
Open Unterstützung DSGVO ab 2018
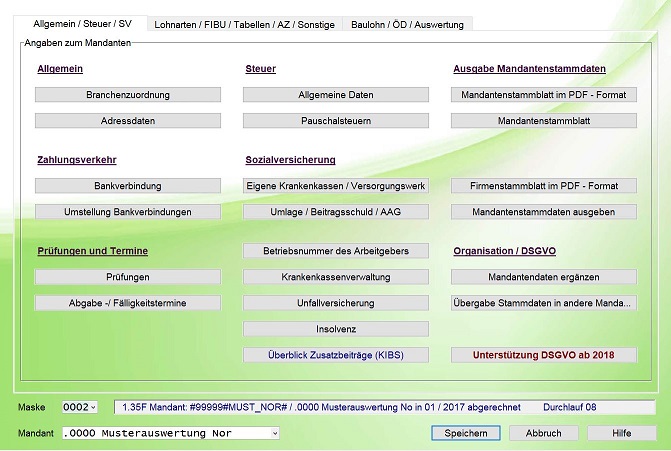(544, 355)
